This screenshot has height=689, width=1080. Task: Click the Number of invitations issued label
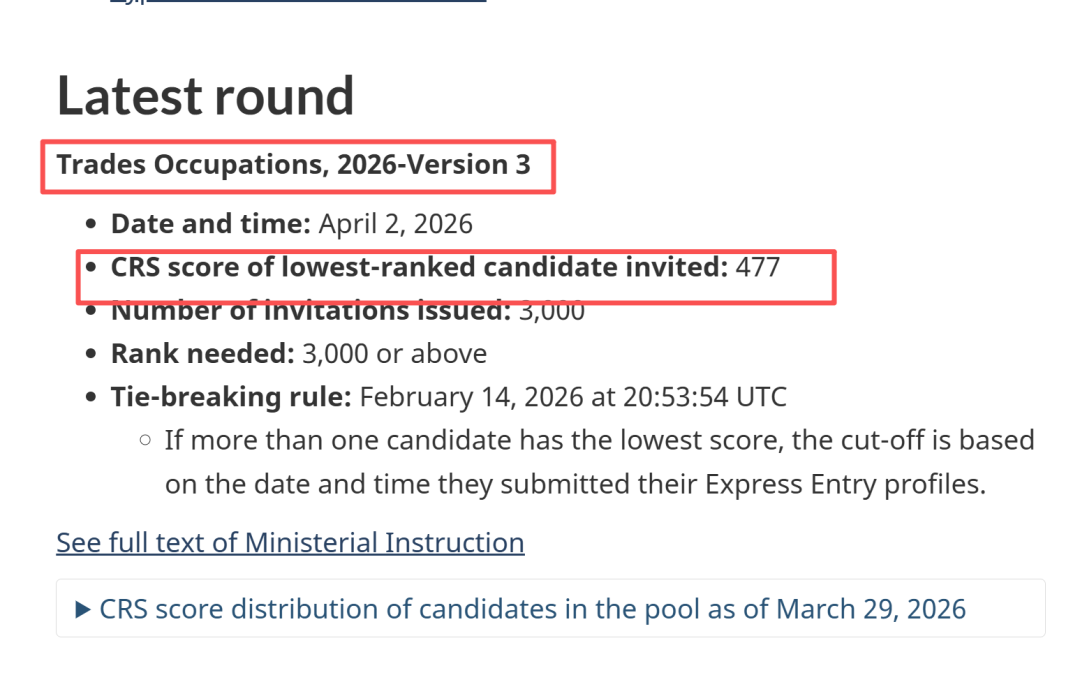pyautogui.click(x=311, y=311)
